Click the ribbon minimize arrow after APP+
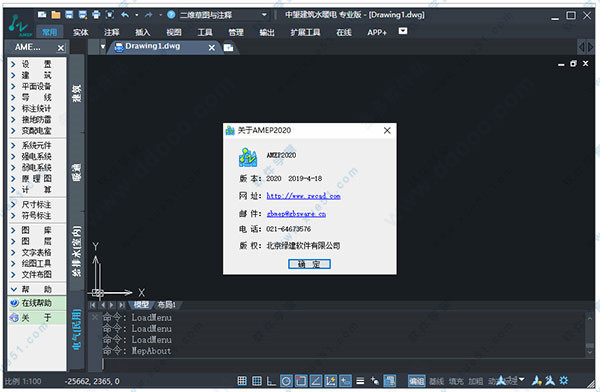This screenshot has height=392, width=600. [x=403, y=31]
